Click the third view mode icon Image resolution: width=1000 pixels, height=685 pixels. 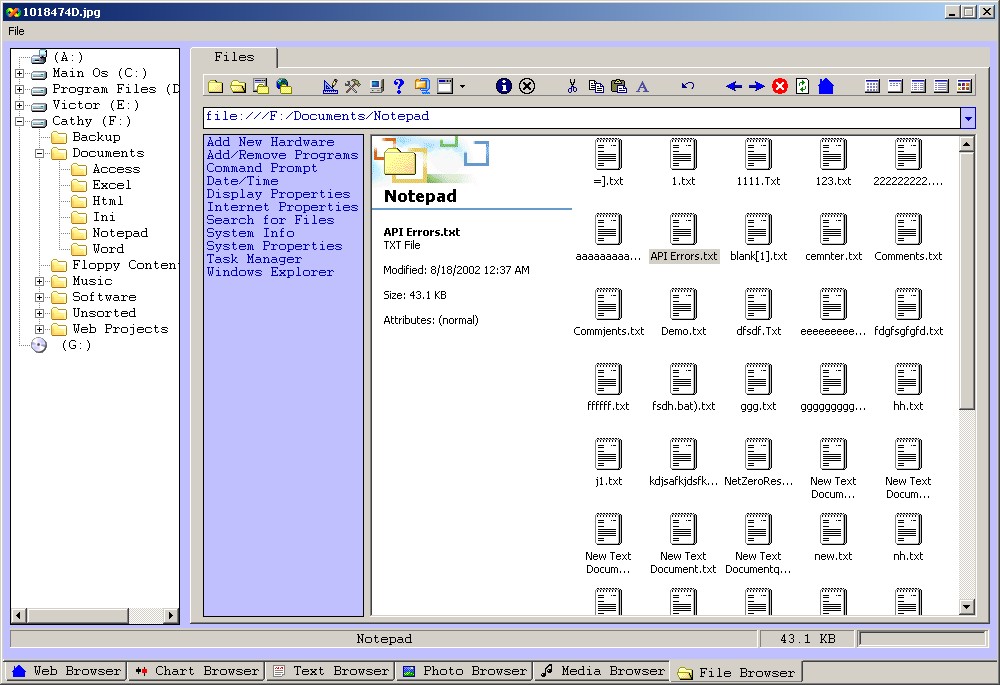pyautogui.click(x=918, y=86)
